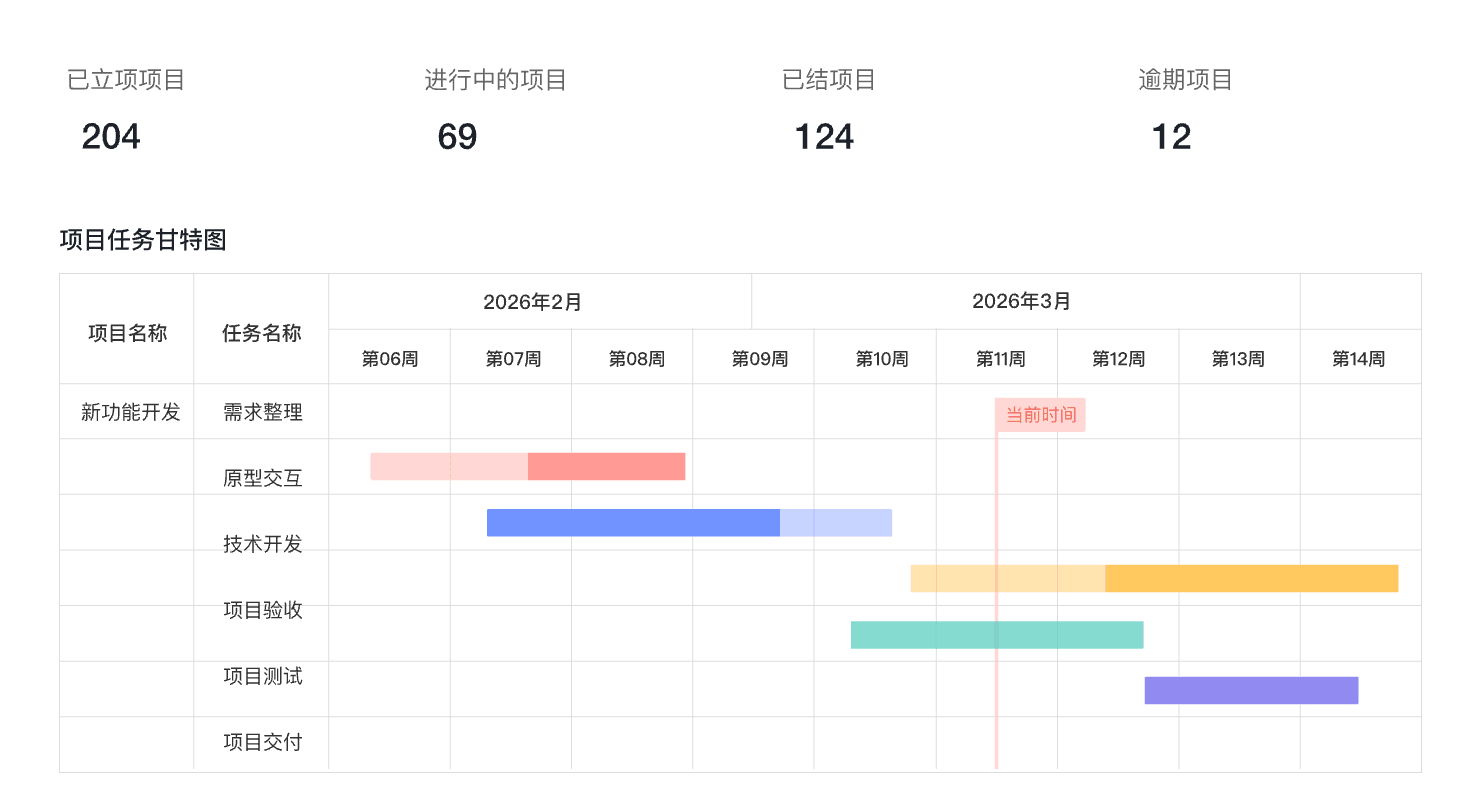Open the 逾期项目 statistic showing 12
Viewport: 1480px width, 804px height.
pyautogui.click(x=1171, y=137)
